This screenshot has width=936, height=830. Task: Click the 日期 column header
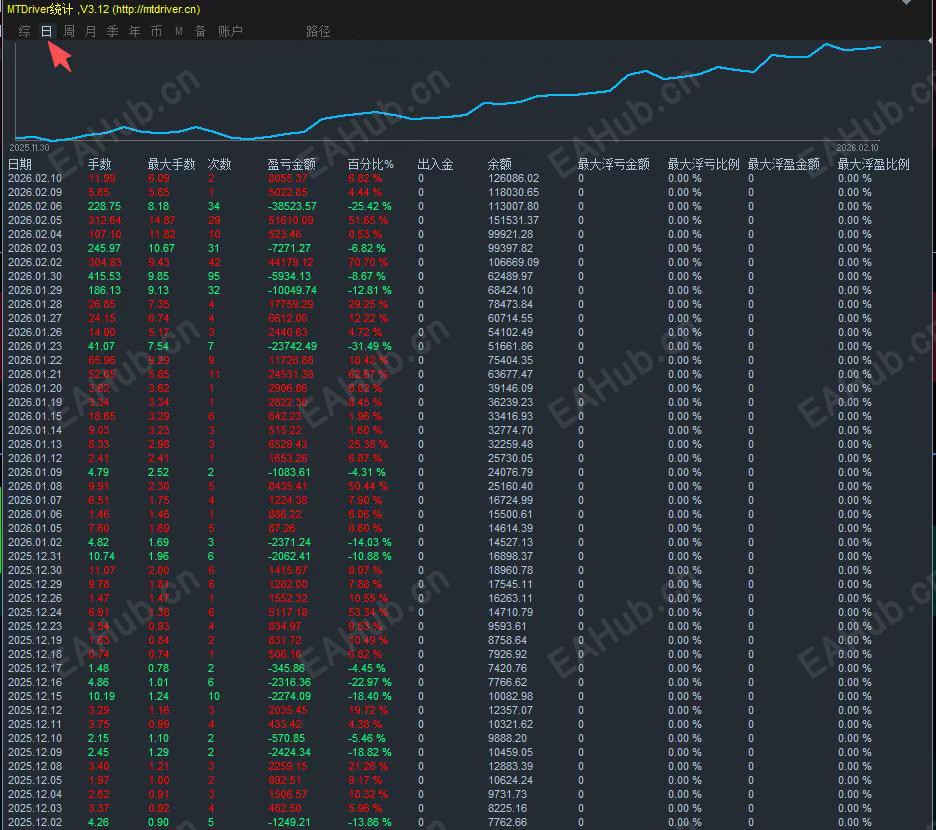[20, 164]
